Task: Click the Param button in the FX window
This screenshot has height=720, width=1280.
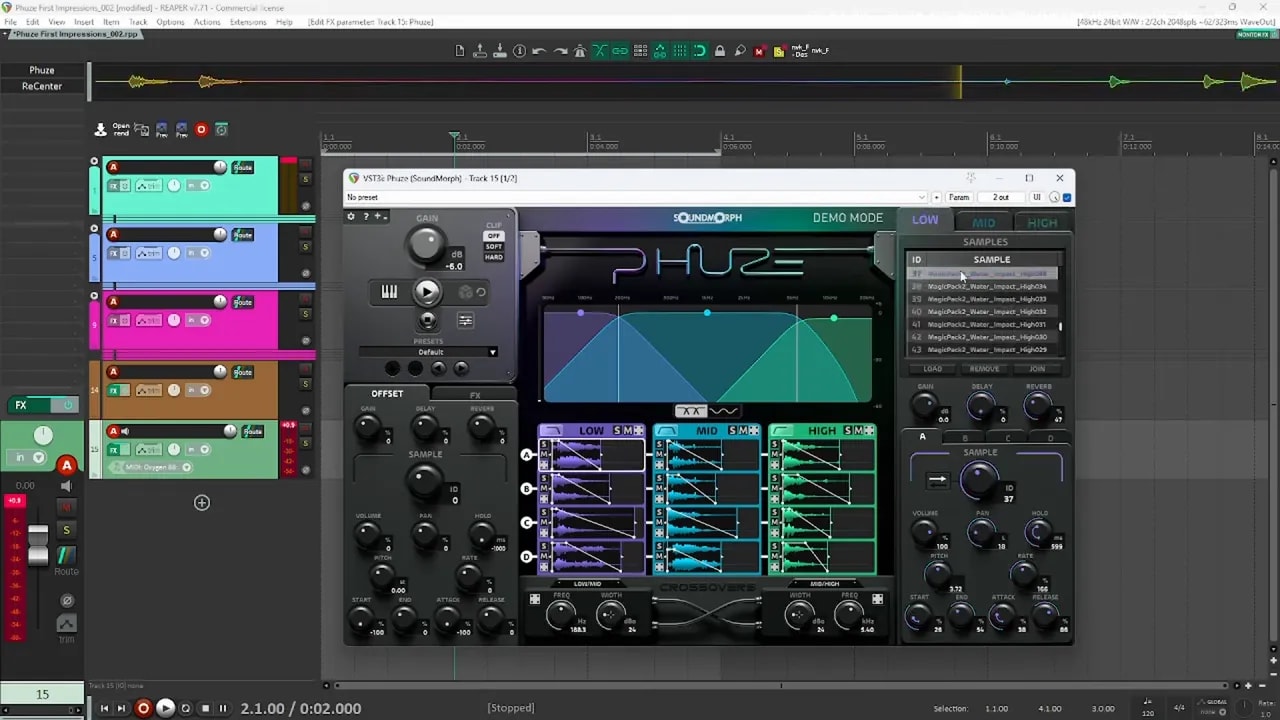Action: (959, 197)
